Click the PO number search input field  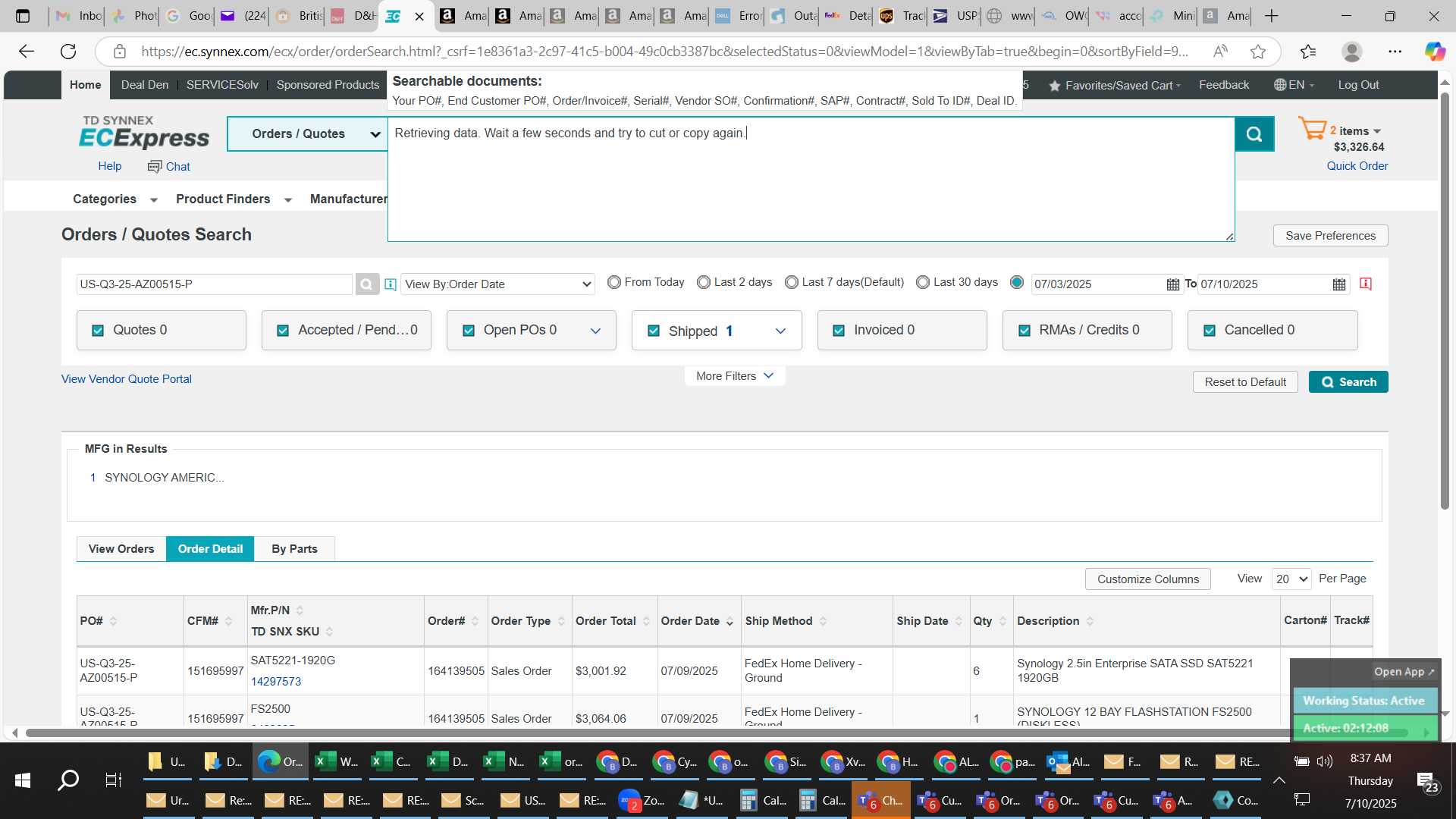pyautogui.click(x=215, y=284)
